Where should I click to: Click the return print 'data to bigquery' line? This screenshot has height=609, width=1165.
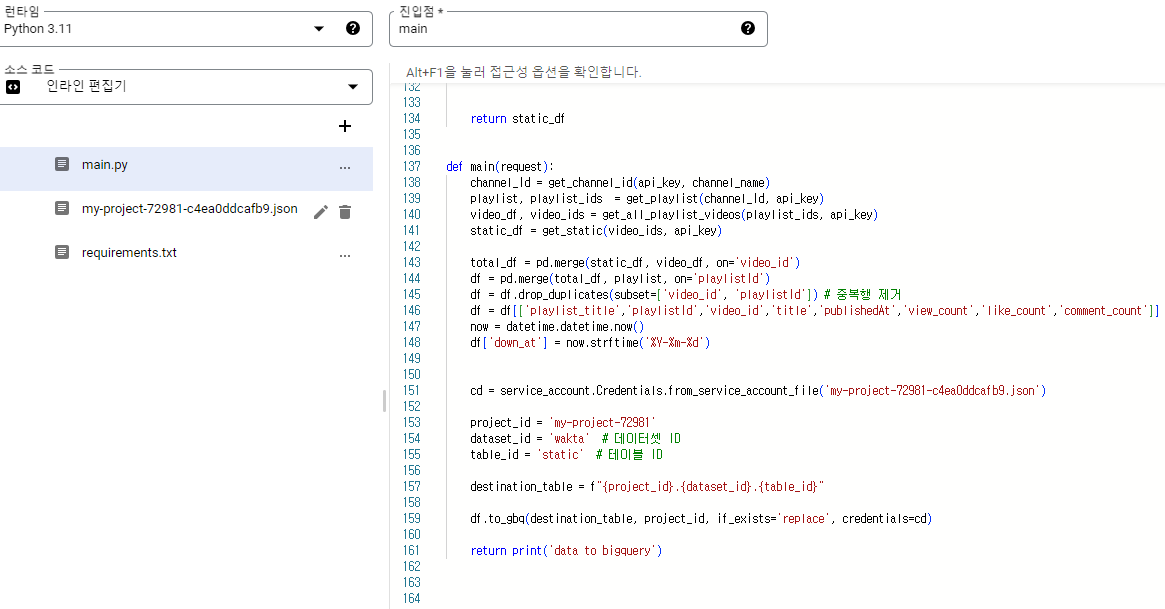point(566,551)
